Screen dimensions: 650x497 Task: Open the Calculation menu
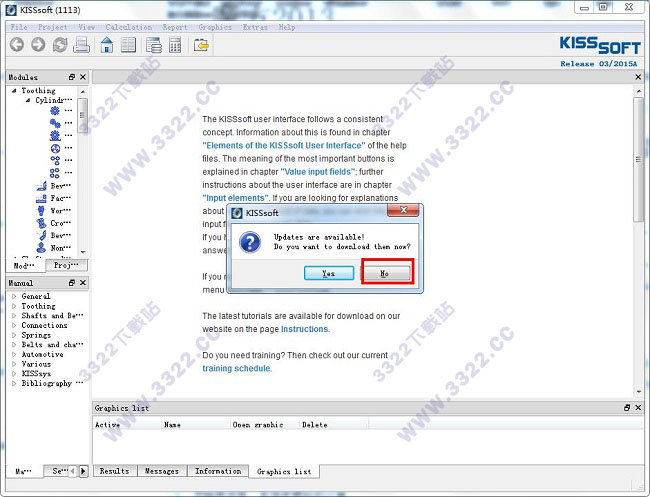pyautogui.click(x=129, y=27)
